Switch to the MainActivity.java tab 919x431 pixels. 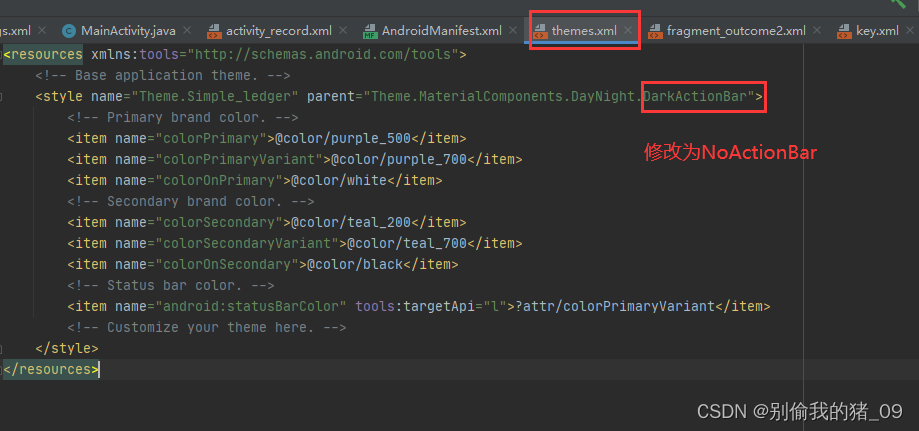click(127, 30)
